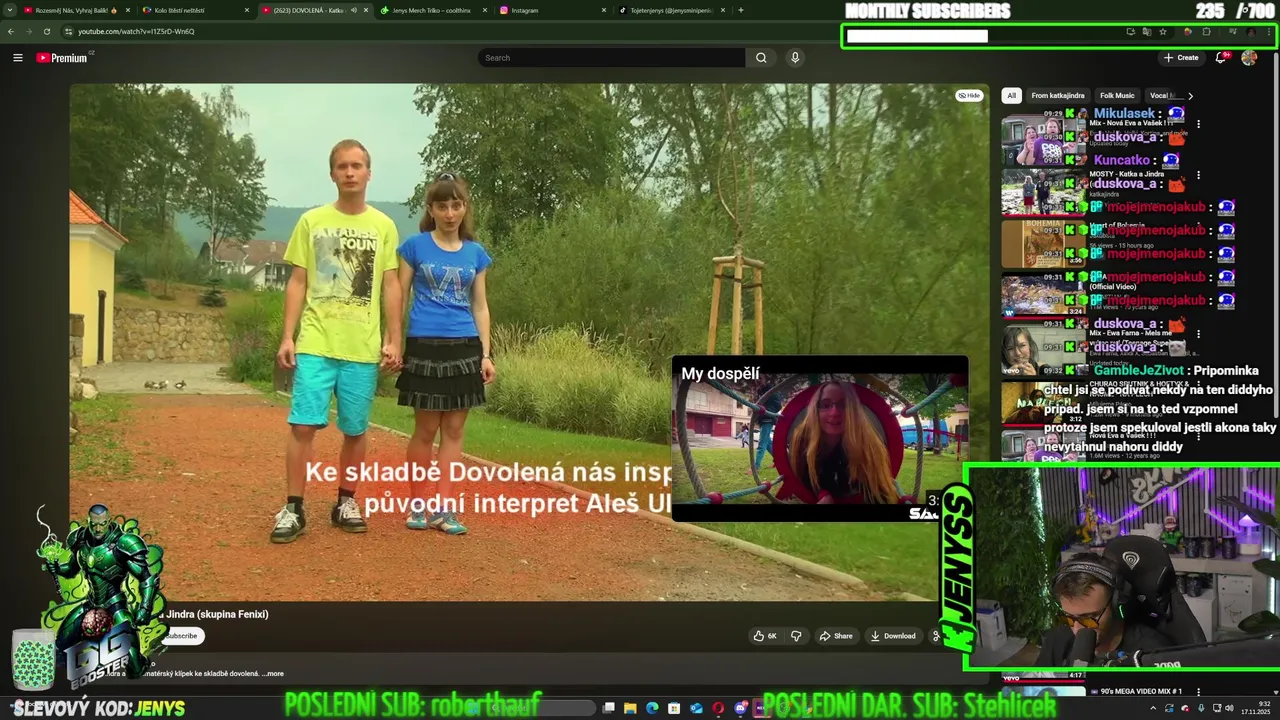The image size is (1280, 720).
Task: Open the 'Nová Eva a Vašek' mix thumbnail
Action: click(1043, 140)
